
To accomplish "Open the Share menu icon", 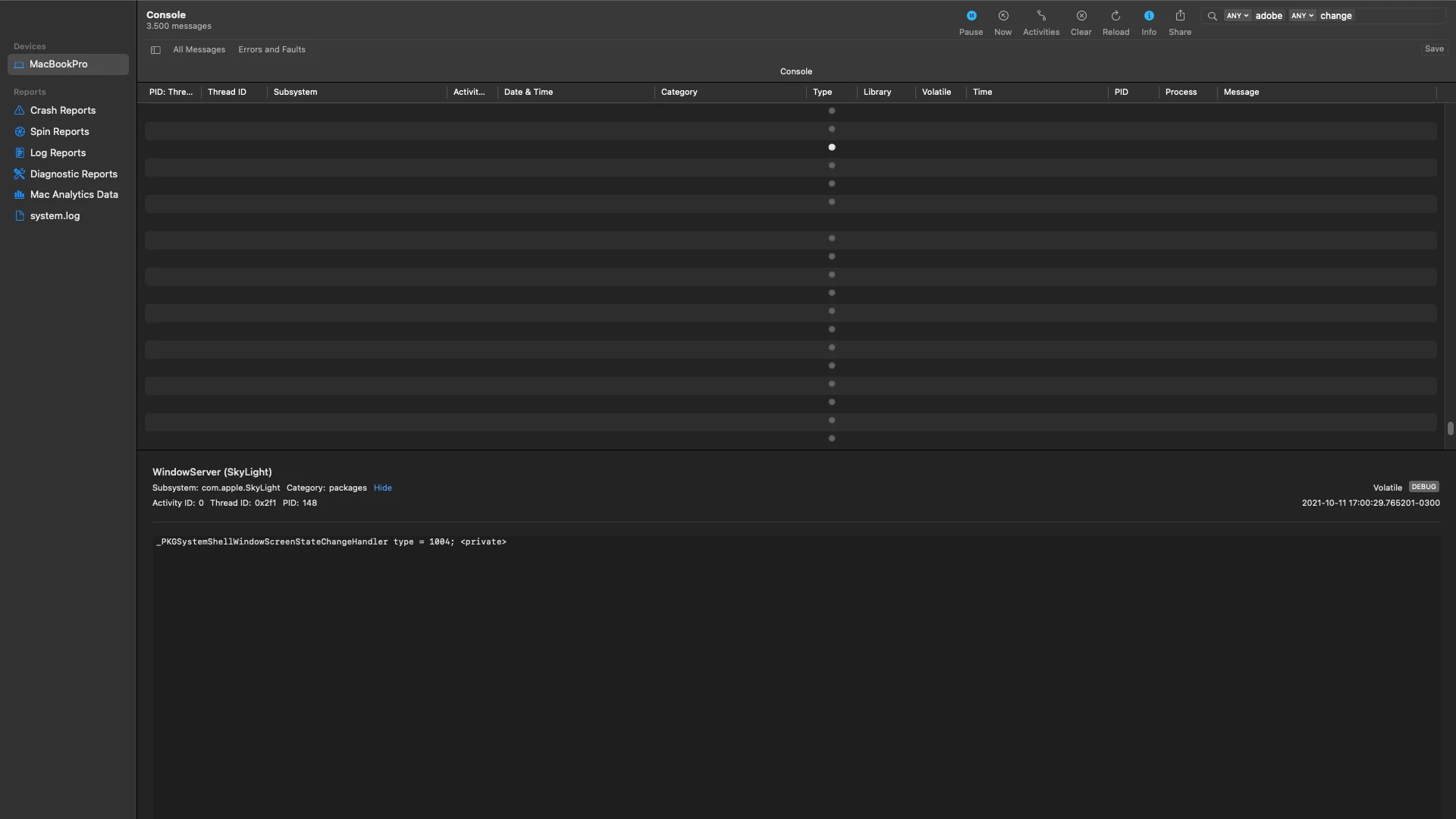I will [x=1179, y=16].
